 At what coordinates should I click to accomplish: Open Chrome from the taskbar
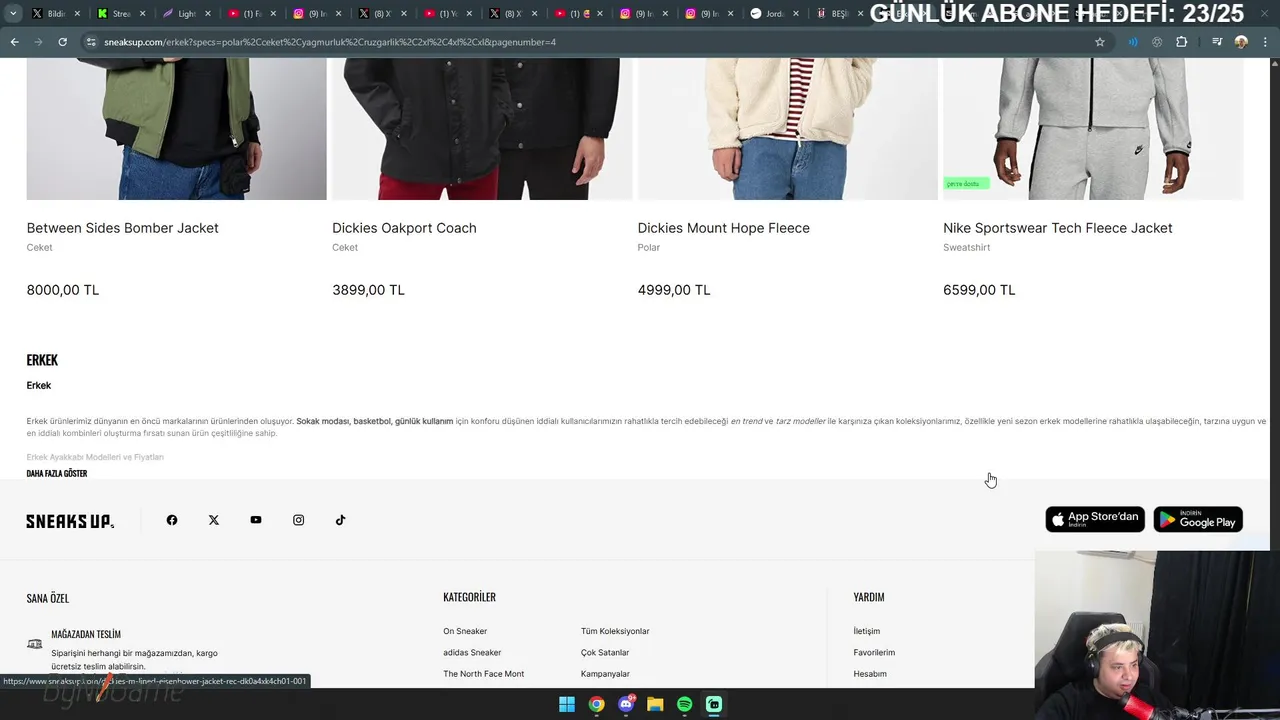pos(596,704)
